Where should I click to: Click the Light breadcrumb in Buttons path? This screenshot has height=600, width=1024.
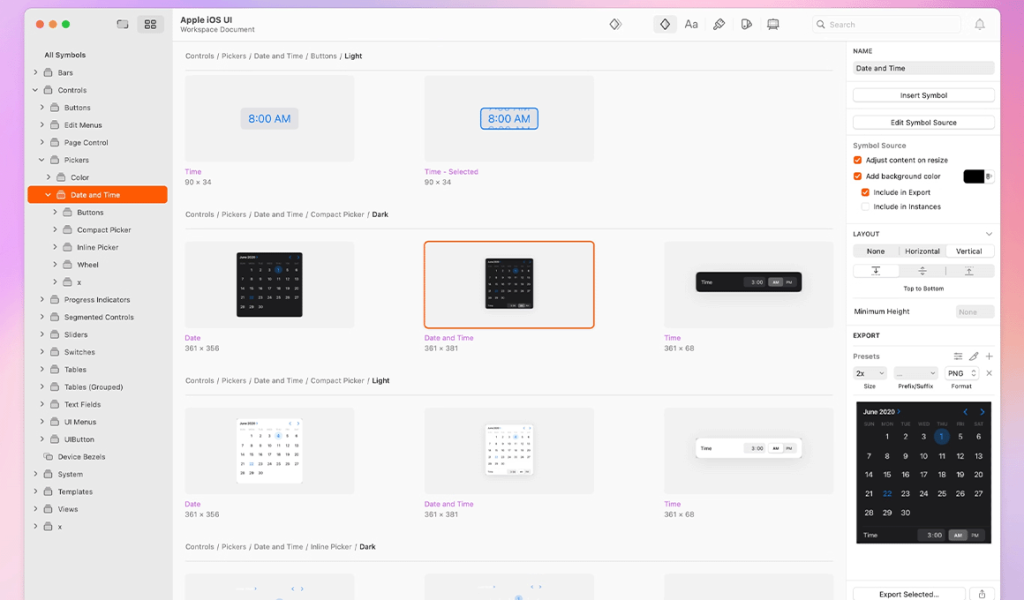353,56
